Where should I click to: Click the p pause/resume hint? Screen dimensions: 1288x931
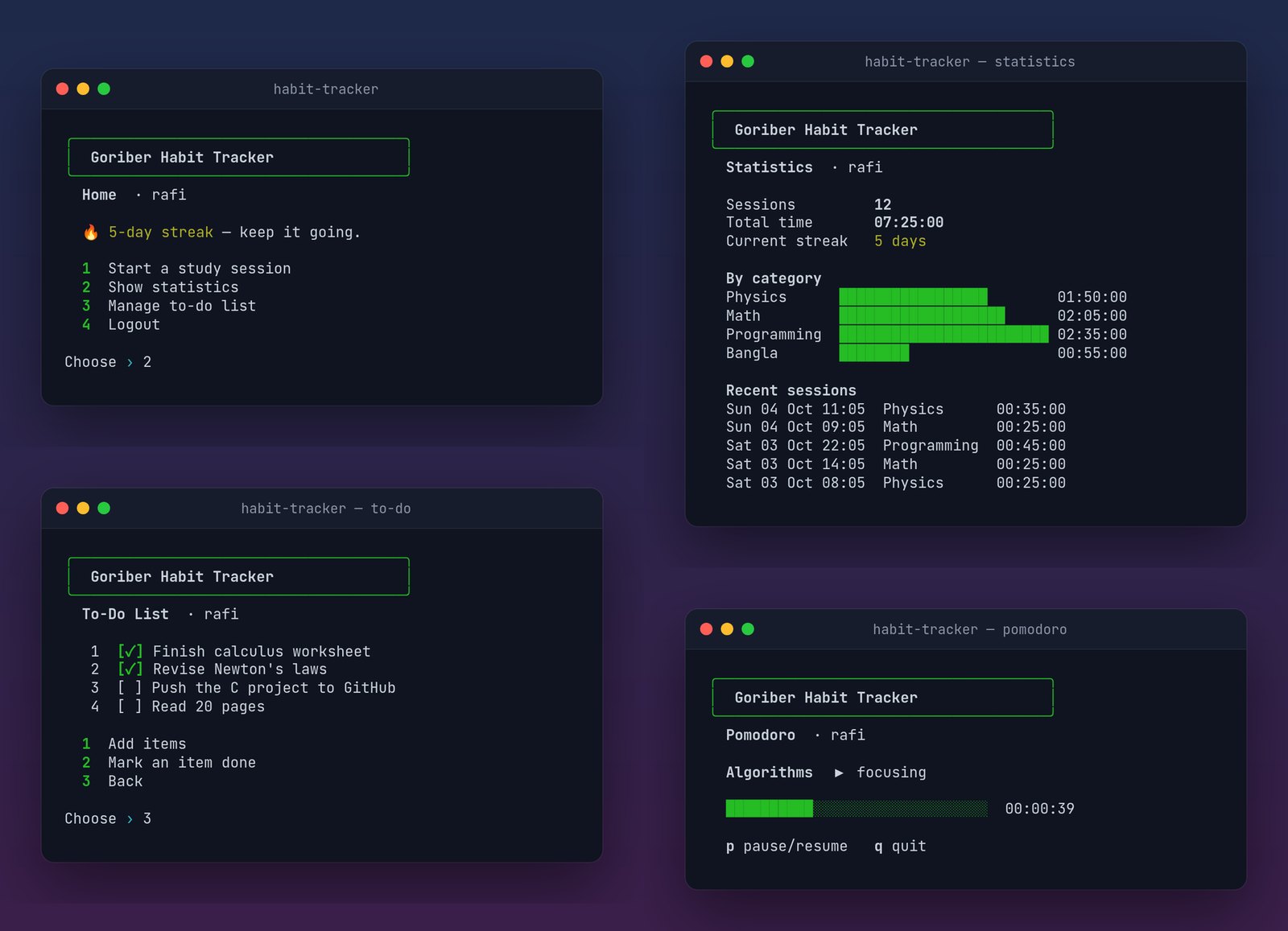tap(786, 847)
